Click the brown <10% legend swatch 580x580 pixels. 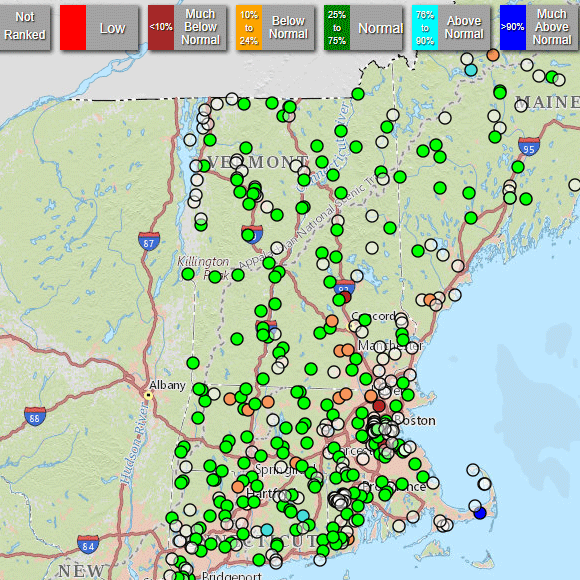161,28
